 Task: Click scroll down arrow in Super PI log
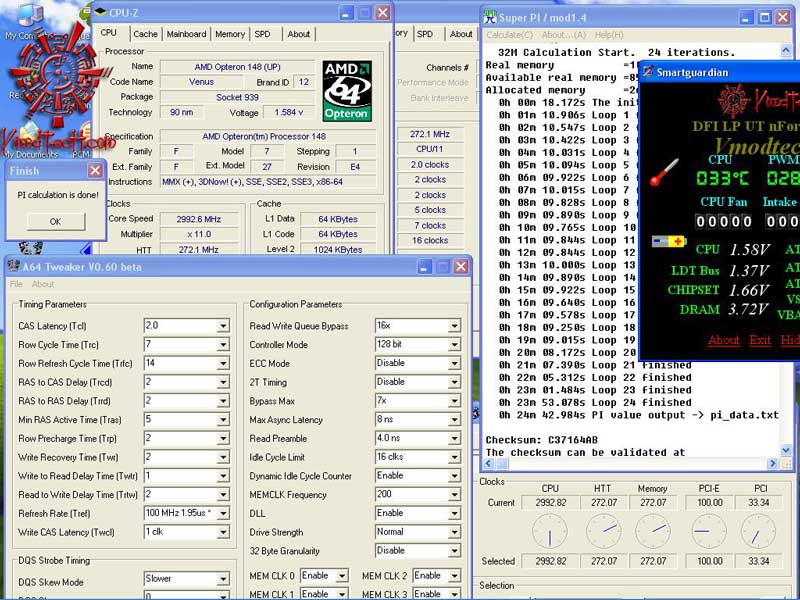pos(786,449)
